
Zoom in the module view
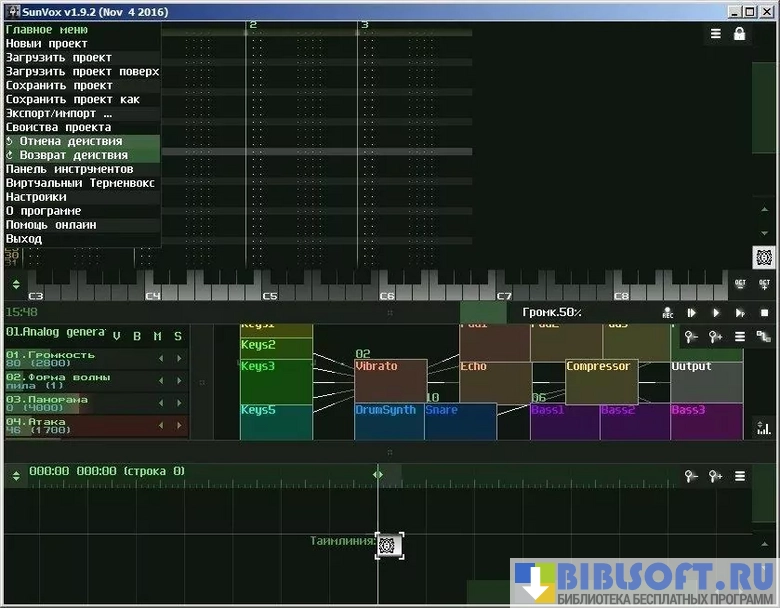pyautogui.click(x=716, y=337)
